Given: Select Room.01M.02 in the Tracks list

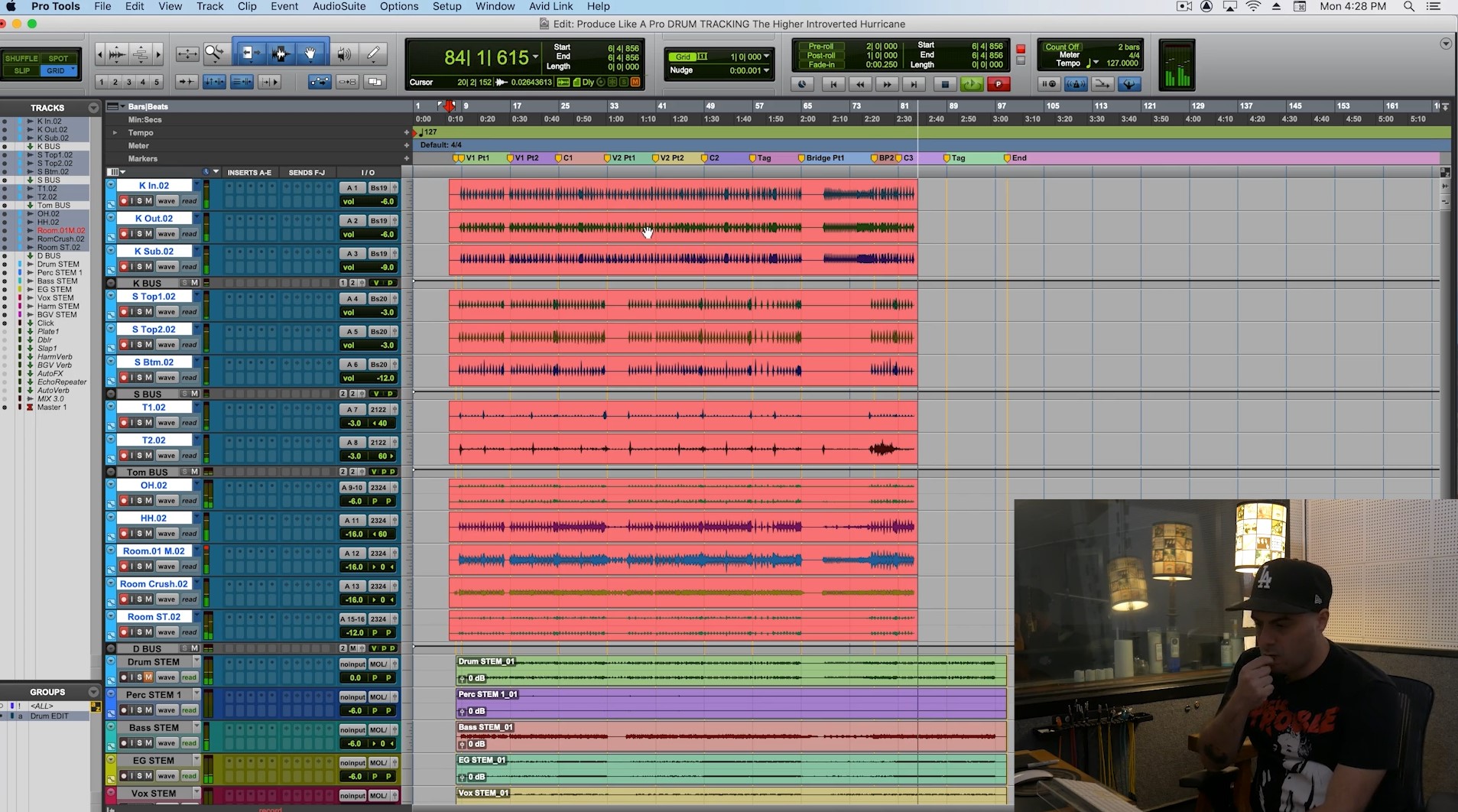Looking at the screenshot, I should [x=61, y=231].
